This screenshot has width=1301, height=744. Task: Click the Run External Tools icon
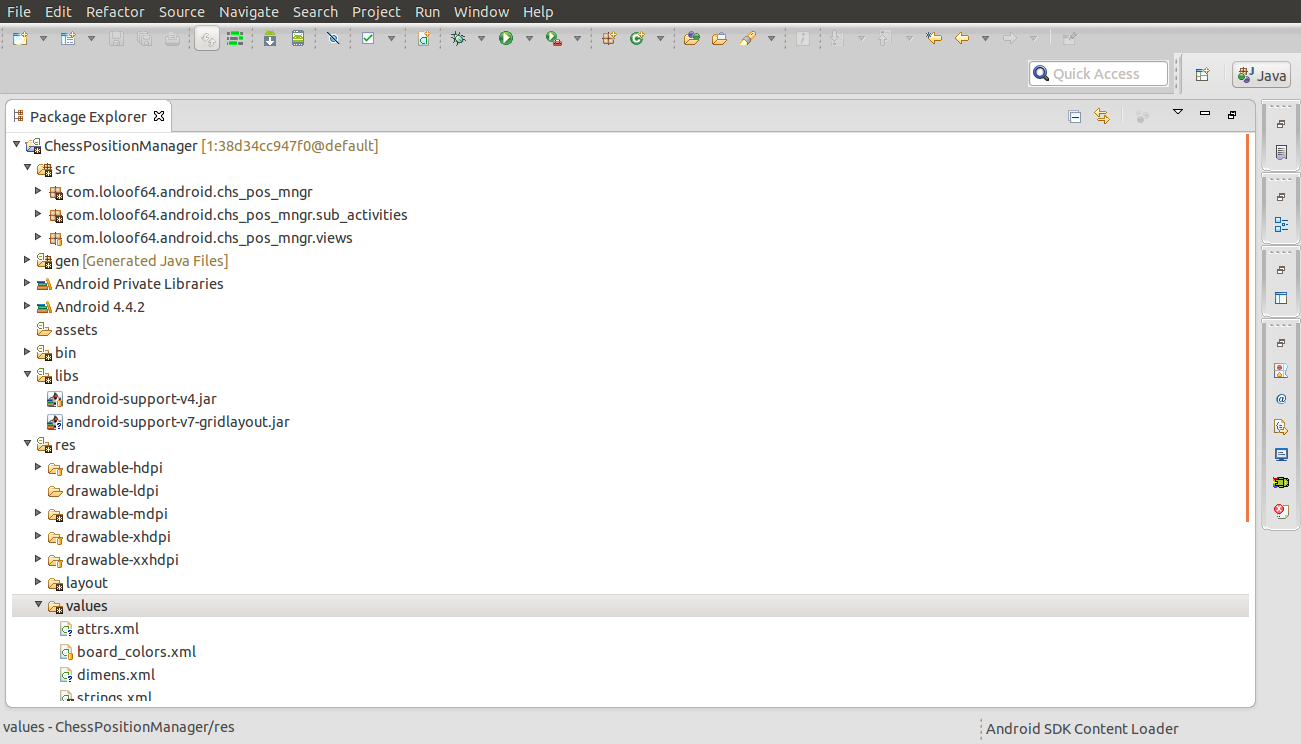tap(554, 39)
